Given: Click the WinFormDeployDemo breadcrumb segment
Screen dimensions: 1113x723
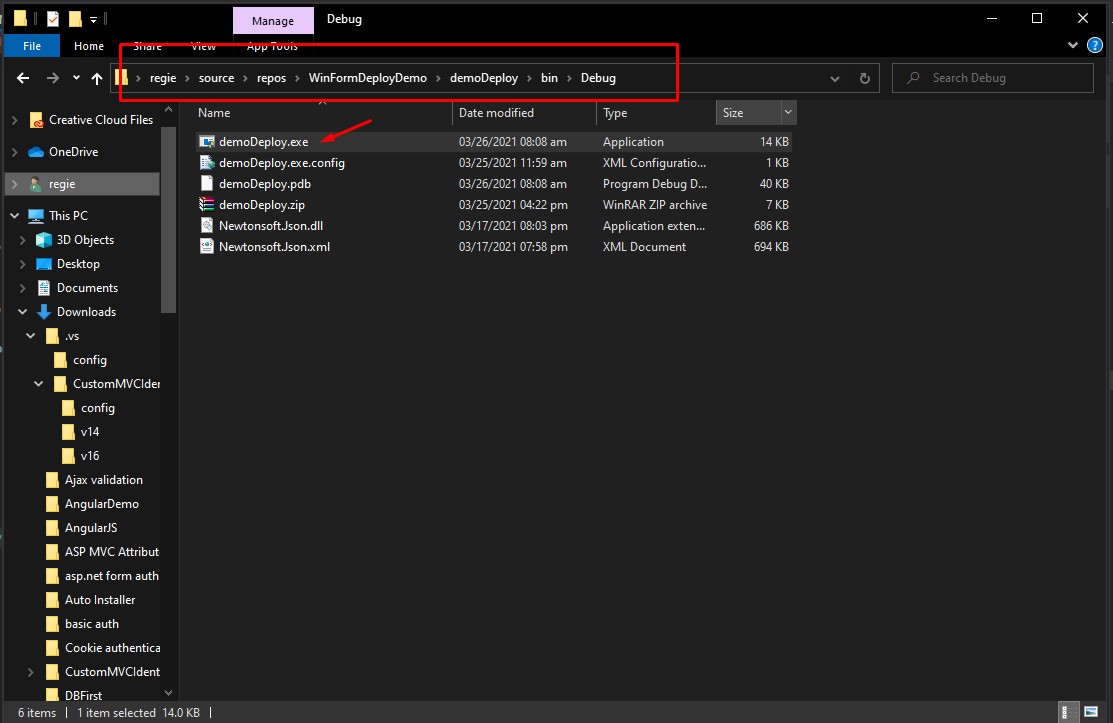Looking at the screenshot, I should click(367, 78).
